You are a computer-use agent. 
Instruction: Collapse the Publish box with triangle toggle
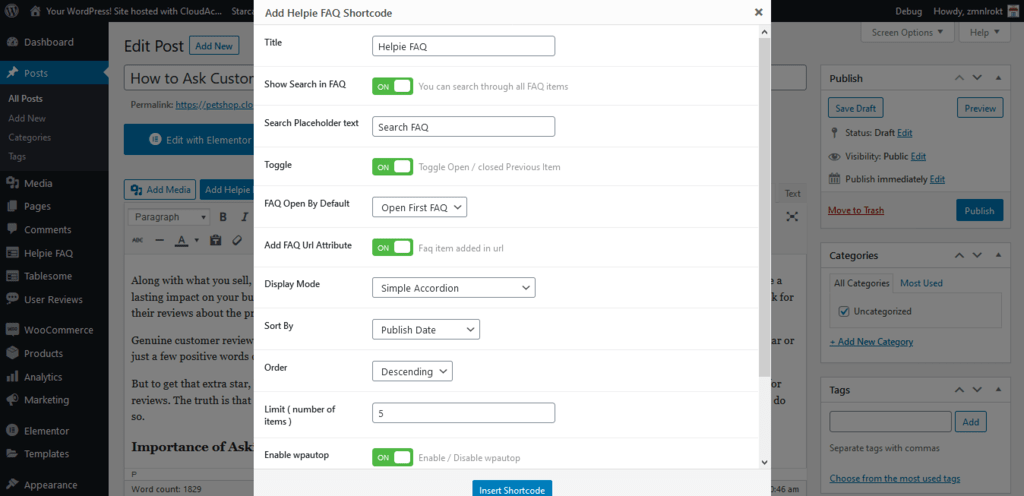[998, 78]
